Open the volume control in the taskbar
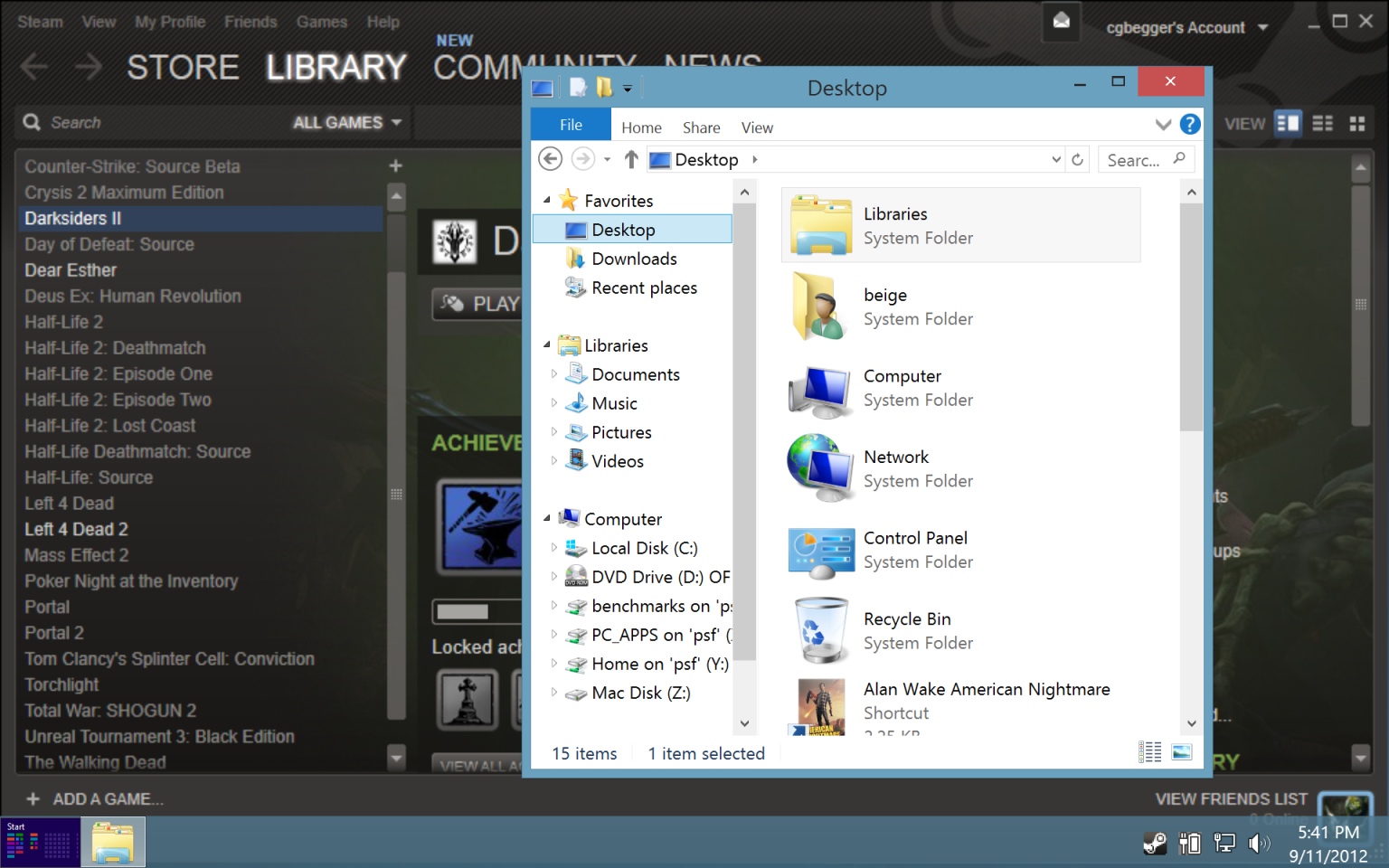 pyautogui.click(x=1259, y=843)
